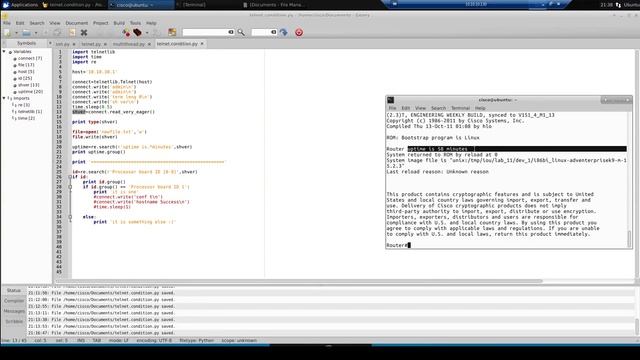This screenshot has height=360, width=640.
Task: Switch to cisco@ubuntu taskbar window
Action: [141, 5]
